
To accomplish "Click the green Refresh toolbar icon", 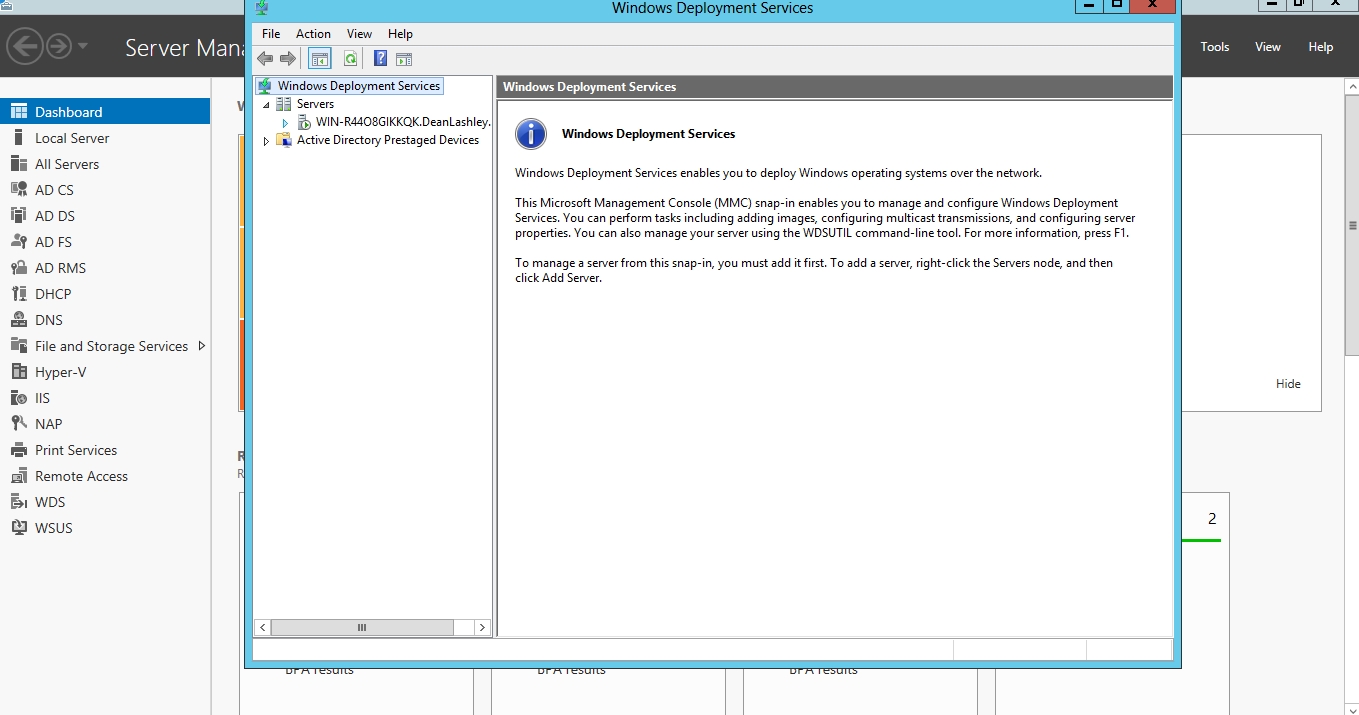I will pyautogui.click(x=350, y=59).
